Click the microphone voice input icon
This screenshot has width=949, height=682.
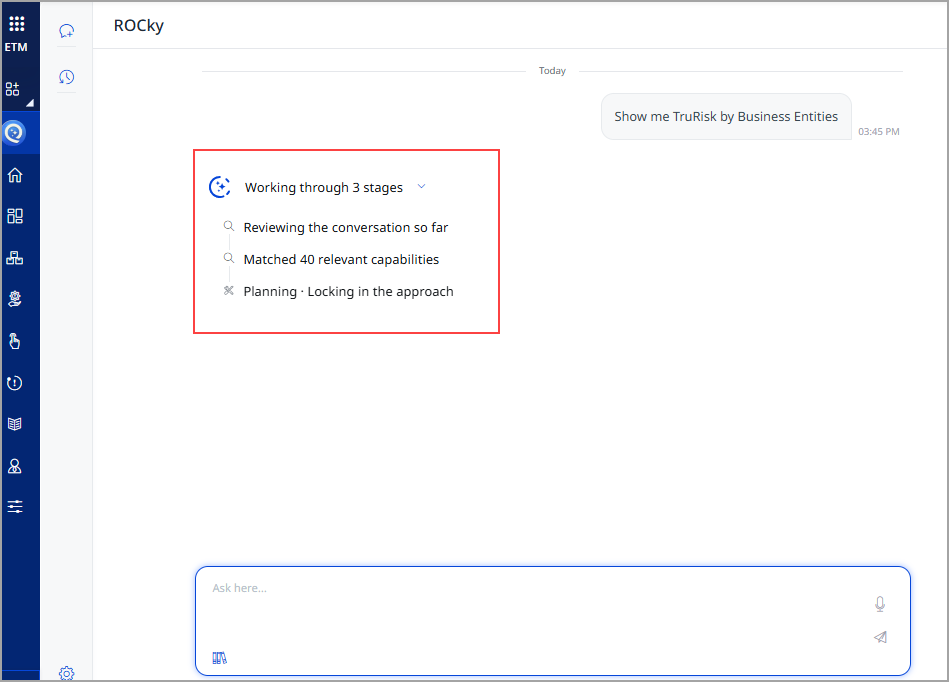[880, 604]
